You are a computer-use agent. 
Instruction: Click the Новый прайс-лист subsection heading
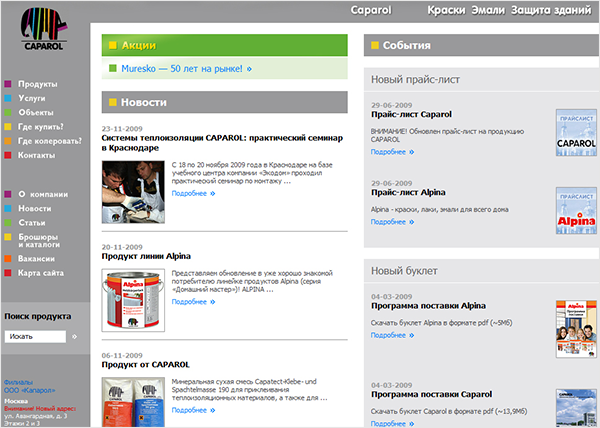(415, 80)
